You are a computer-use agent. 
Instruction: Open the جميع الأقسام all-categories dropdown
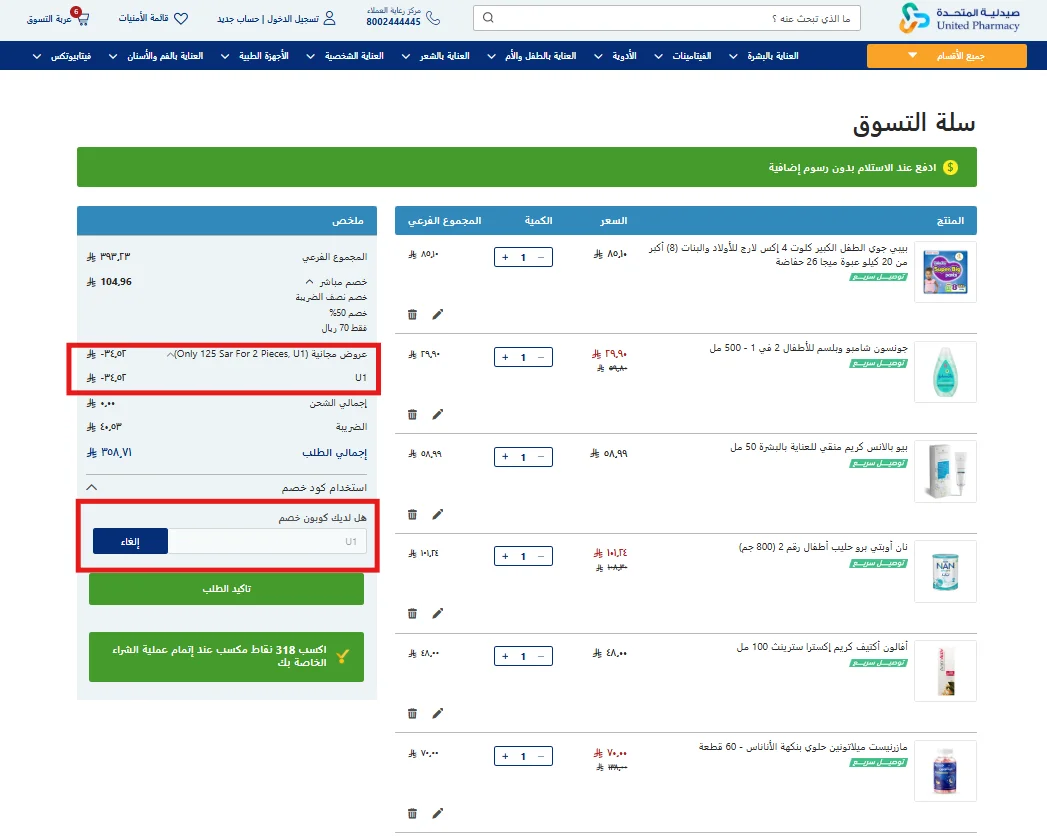point(946,56)
